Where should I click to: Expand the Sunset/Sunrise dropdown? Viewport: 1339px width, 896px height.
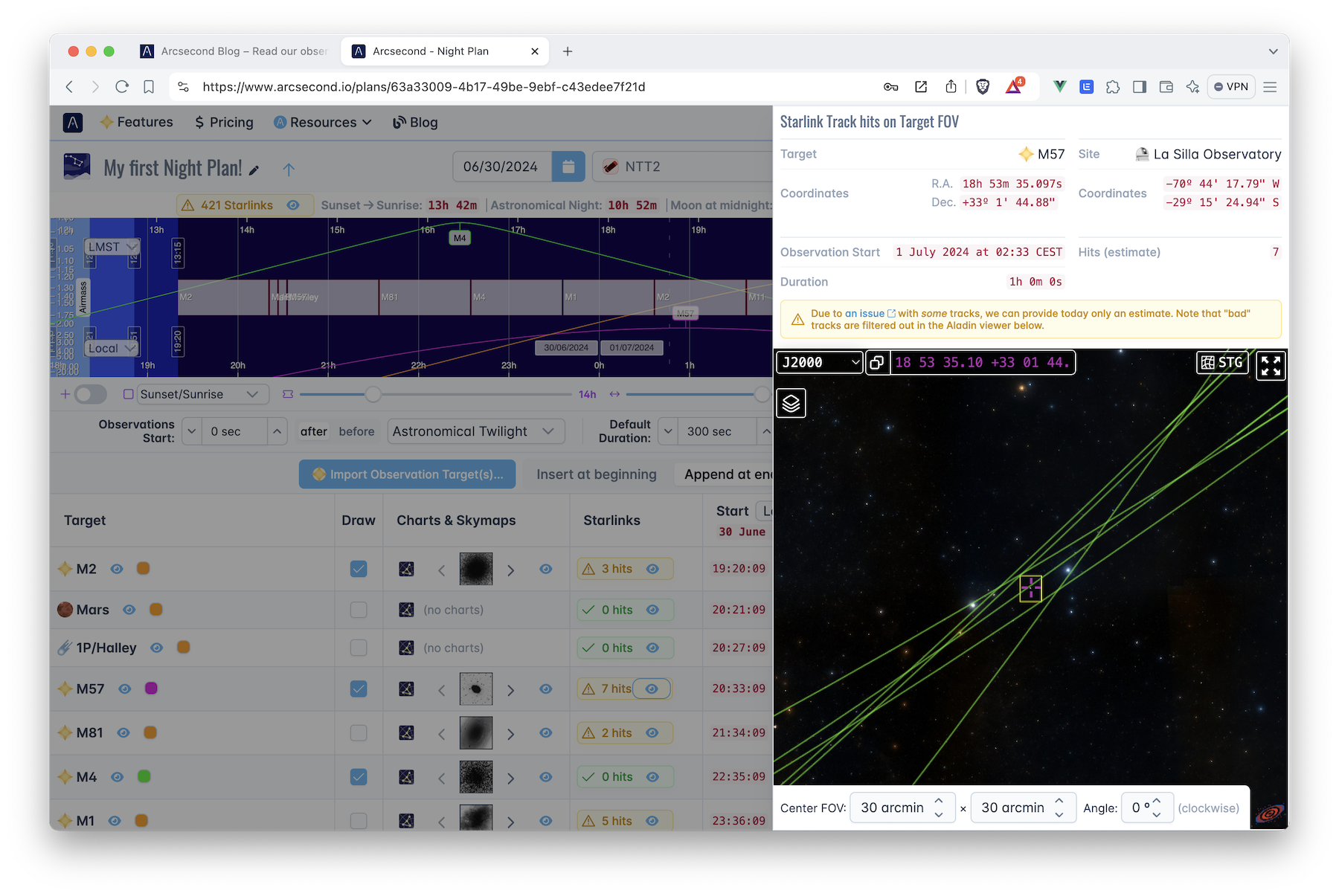tap(253, 394)
